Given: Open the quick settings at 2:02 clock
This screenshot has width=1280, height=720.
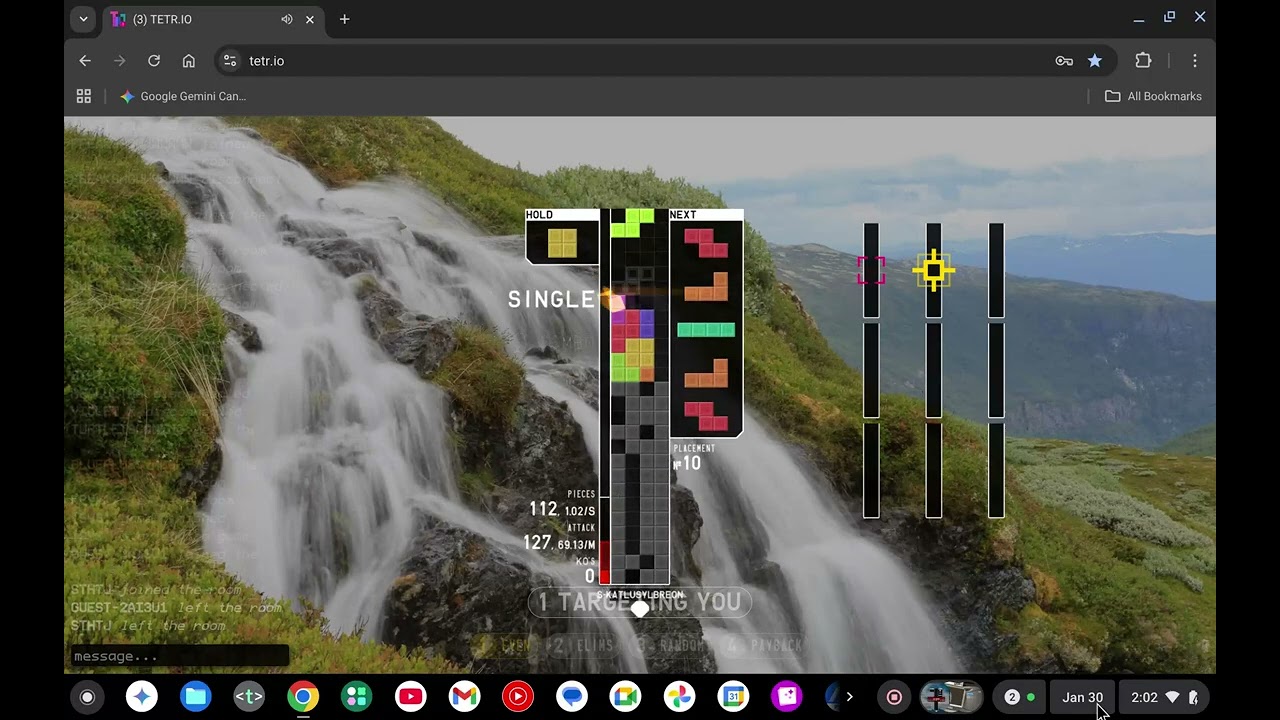Looking at the screenshot, I should 1165,697.
